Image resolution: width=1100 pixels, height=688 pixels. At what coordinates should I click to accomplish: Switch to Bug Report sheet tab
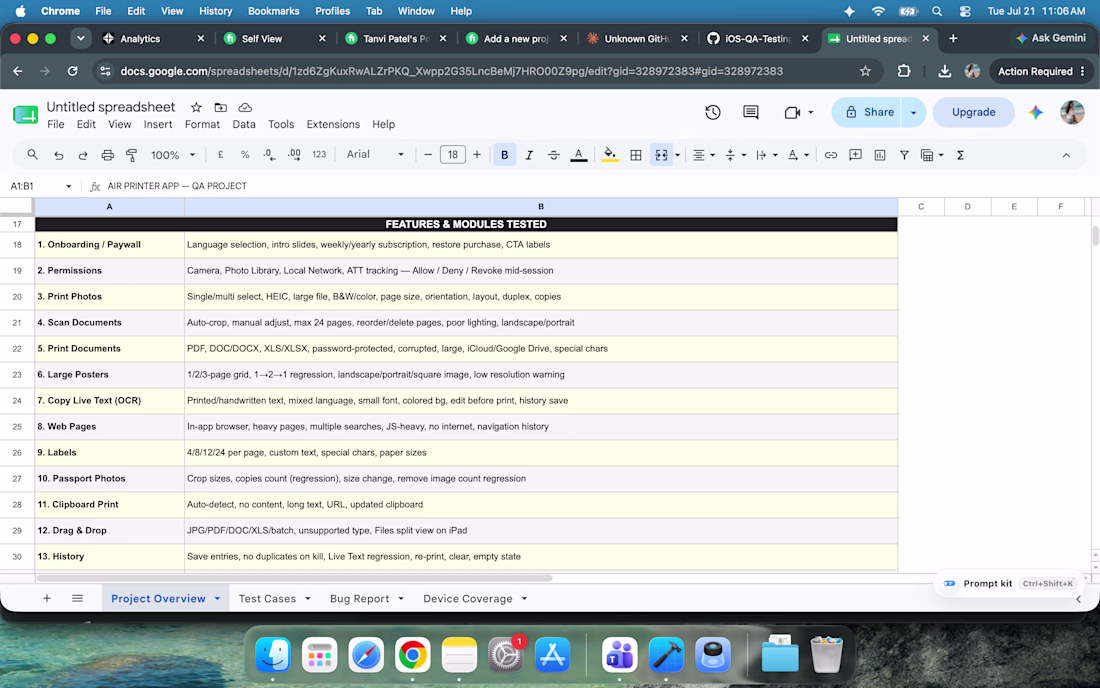(359, 599)
